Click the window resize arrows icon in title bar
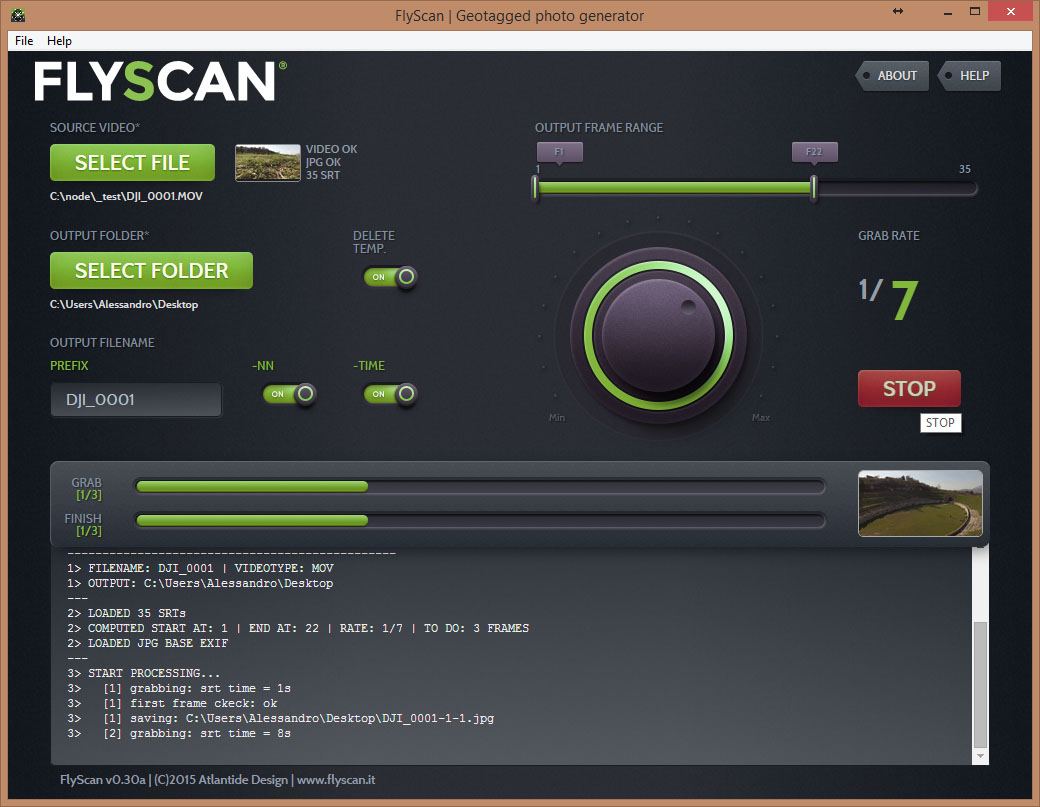This screenshot has width=1040, height=807. (x=898, y=11)
